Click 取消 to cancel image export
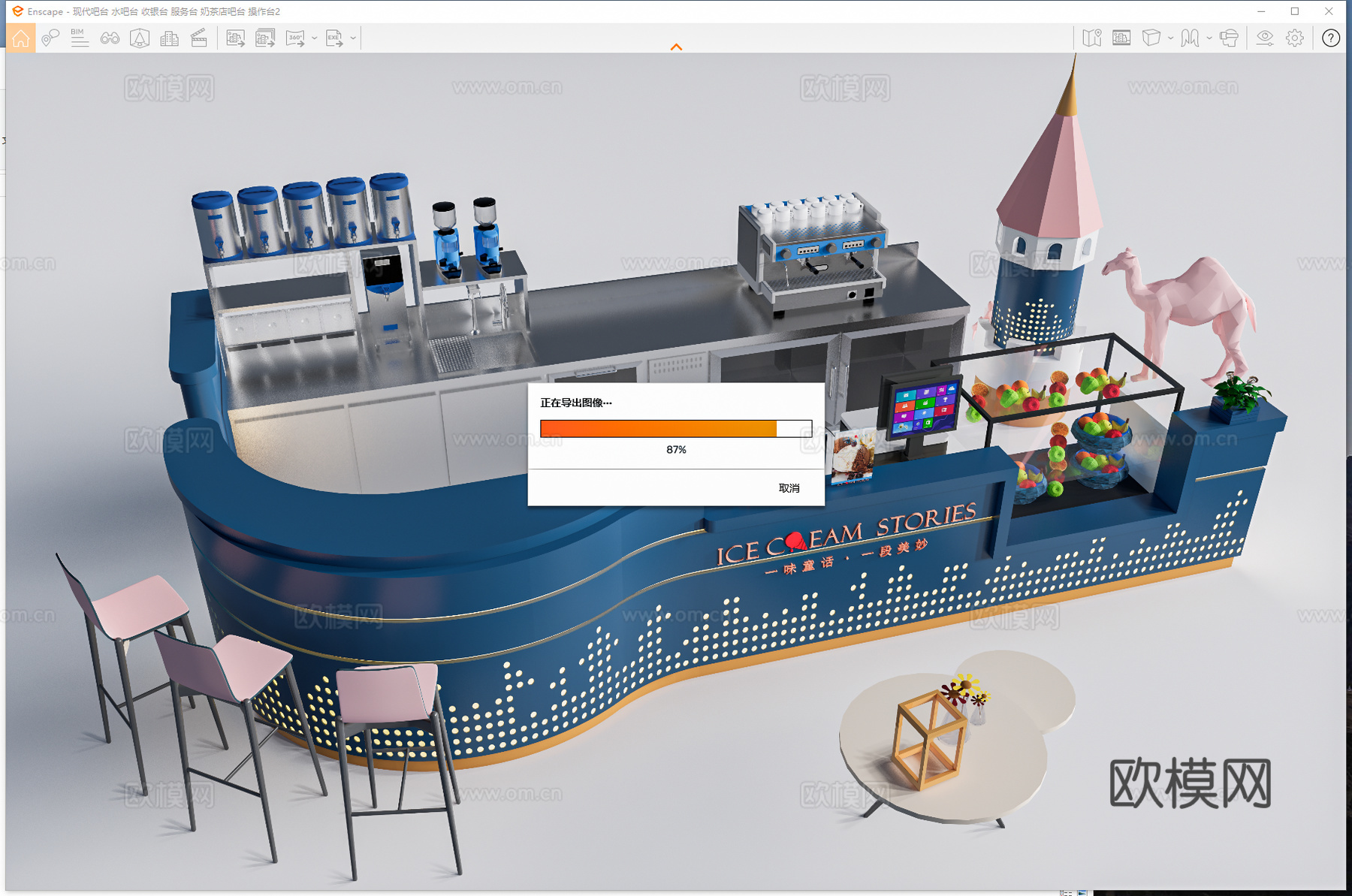 pyautogui.click(x=789, y=488)
